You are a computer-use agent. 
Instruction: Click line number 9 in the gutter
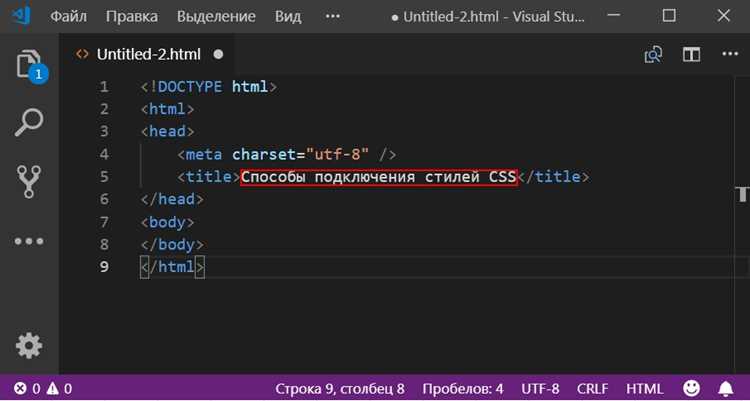pyautogui.click(x=104, y=267)
